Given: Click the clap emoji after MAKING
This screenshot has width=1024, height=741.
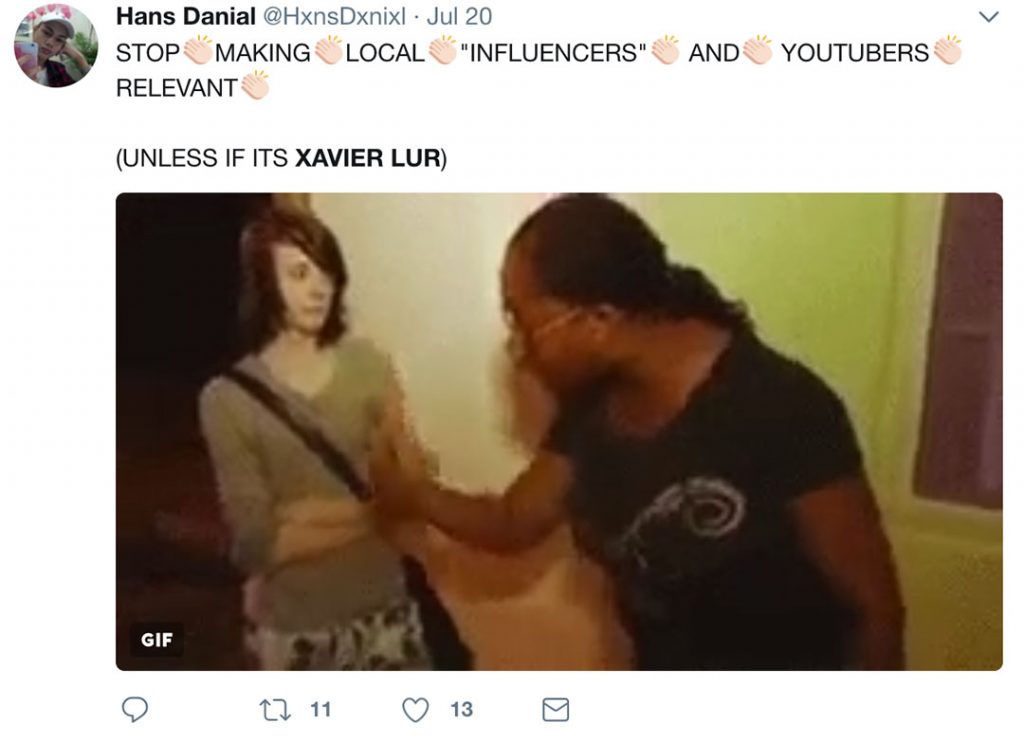Looking at the screenshot, I should click(x=328, y=50).
